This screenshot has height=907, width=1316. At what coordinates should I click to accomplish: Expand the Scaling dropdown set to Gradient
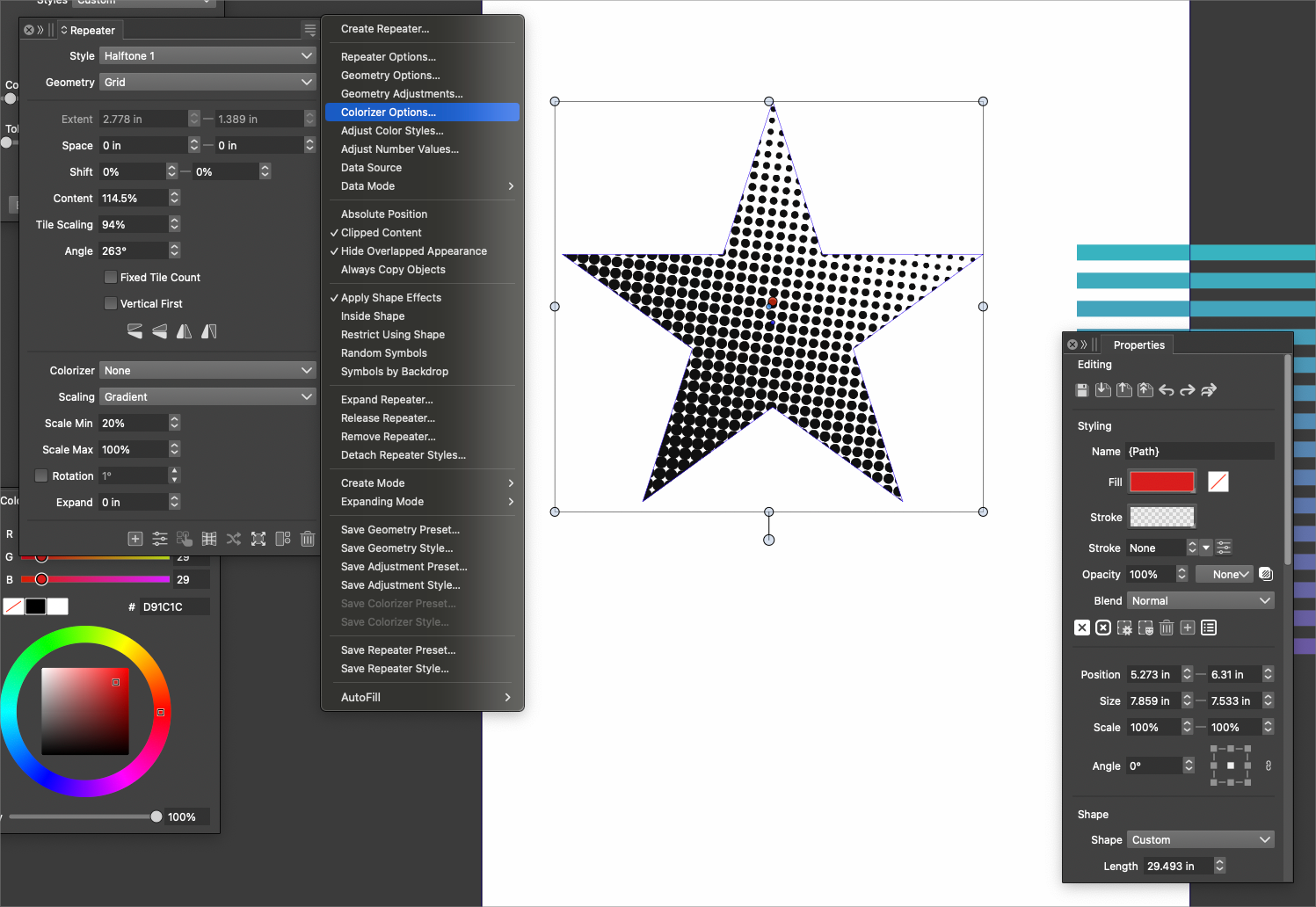tap(207, 397)
